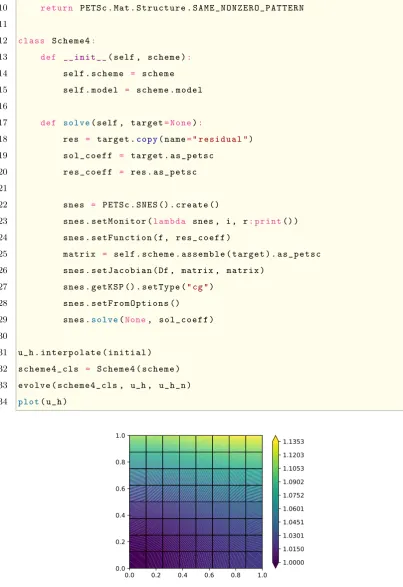Click colorbar label 1.0301
The height and width of the screenshot is (587, 403).
click(x=293, y=536)
